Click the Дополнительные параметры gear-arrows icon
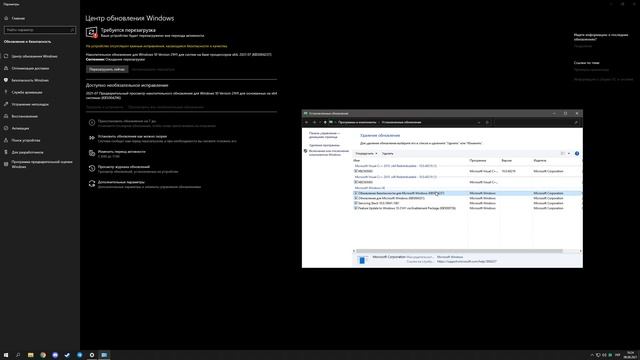 click(92, 184)
